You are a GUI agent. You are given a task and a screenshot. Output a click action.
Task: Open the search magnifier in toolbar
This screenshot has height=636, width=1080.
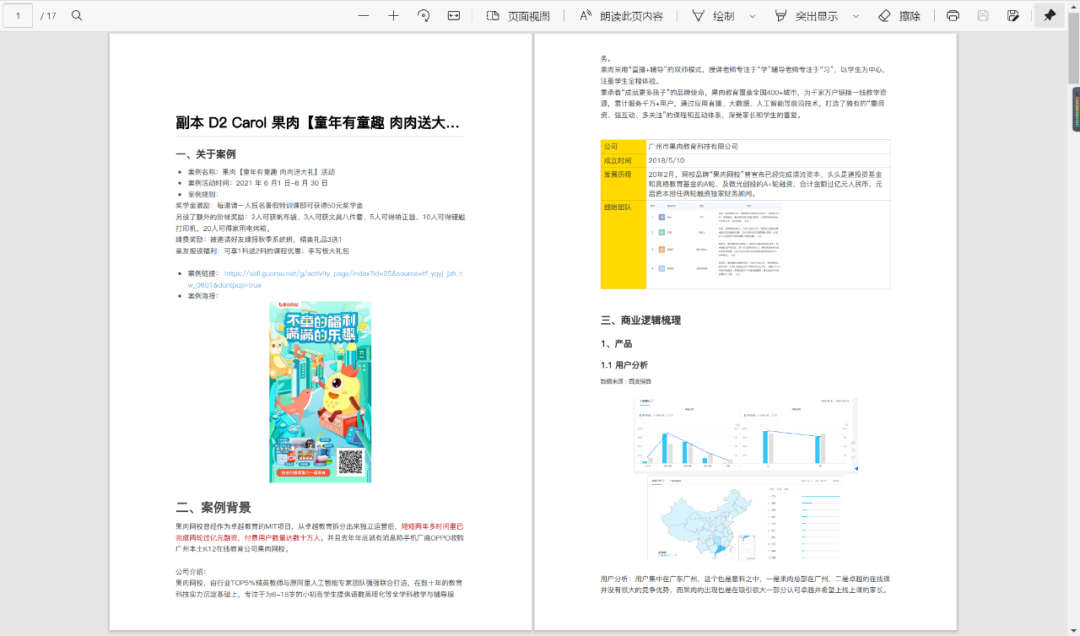click(77, 15)
